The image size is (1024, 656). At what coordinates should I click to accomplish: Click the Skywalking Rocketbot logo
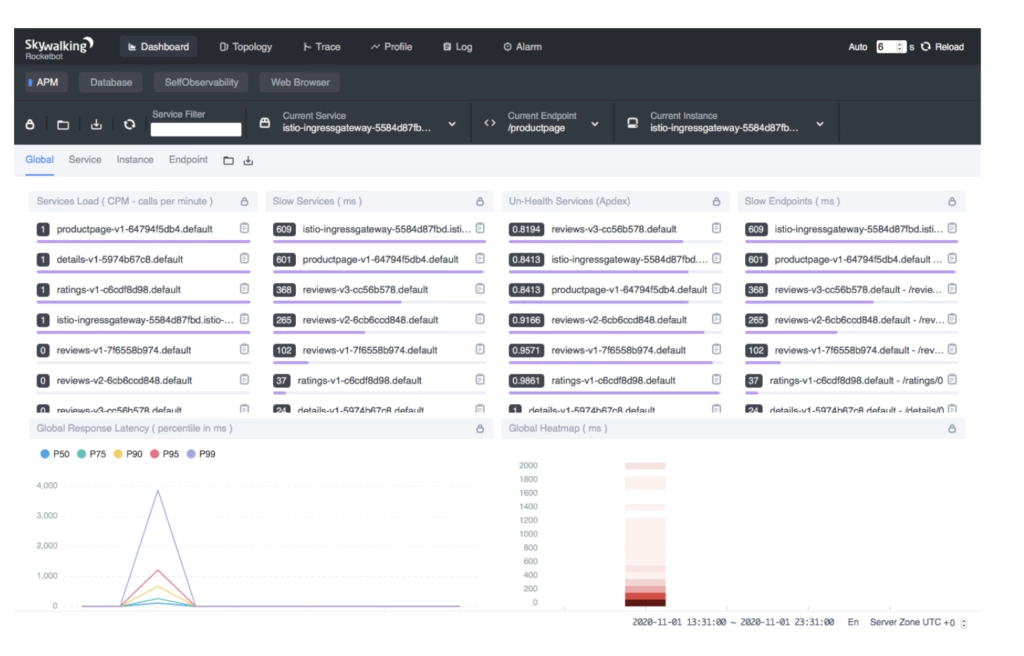click(58, 48)
